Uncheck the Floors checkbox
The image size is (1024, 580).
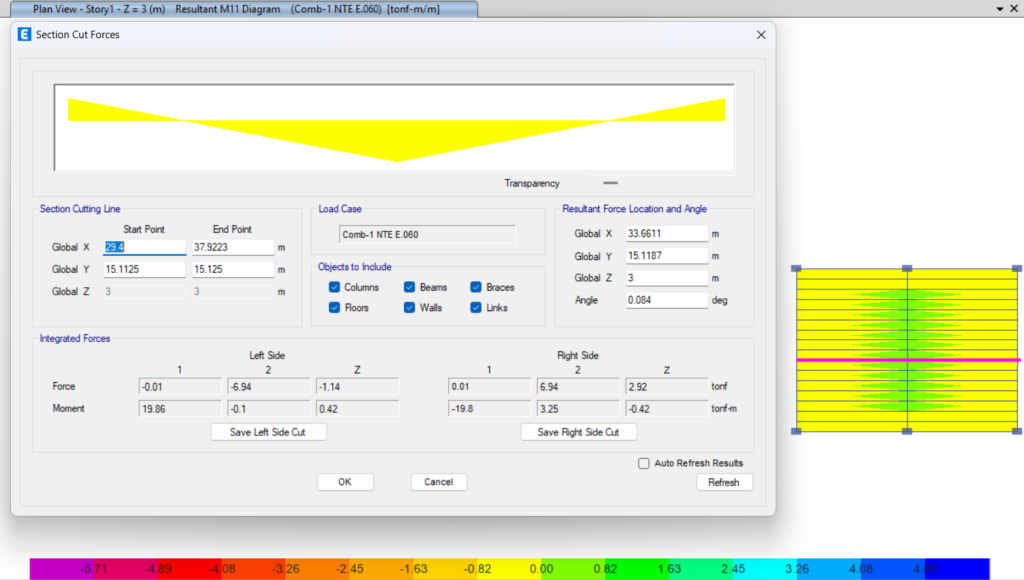tap(335, 308)
